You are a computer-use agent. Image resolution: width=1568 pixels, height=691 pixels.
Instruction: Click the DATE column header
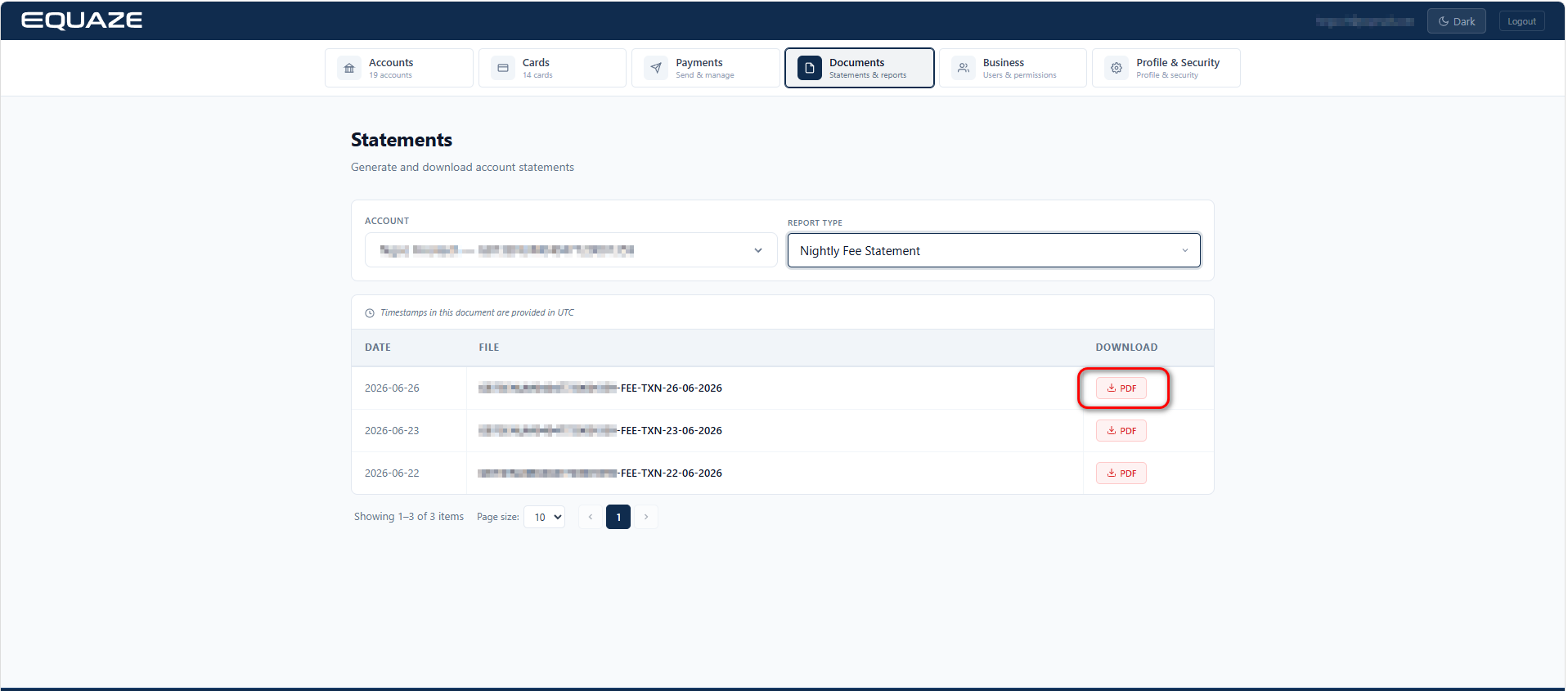[x=378, y=348]
